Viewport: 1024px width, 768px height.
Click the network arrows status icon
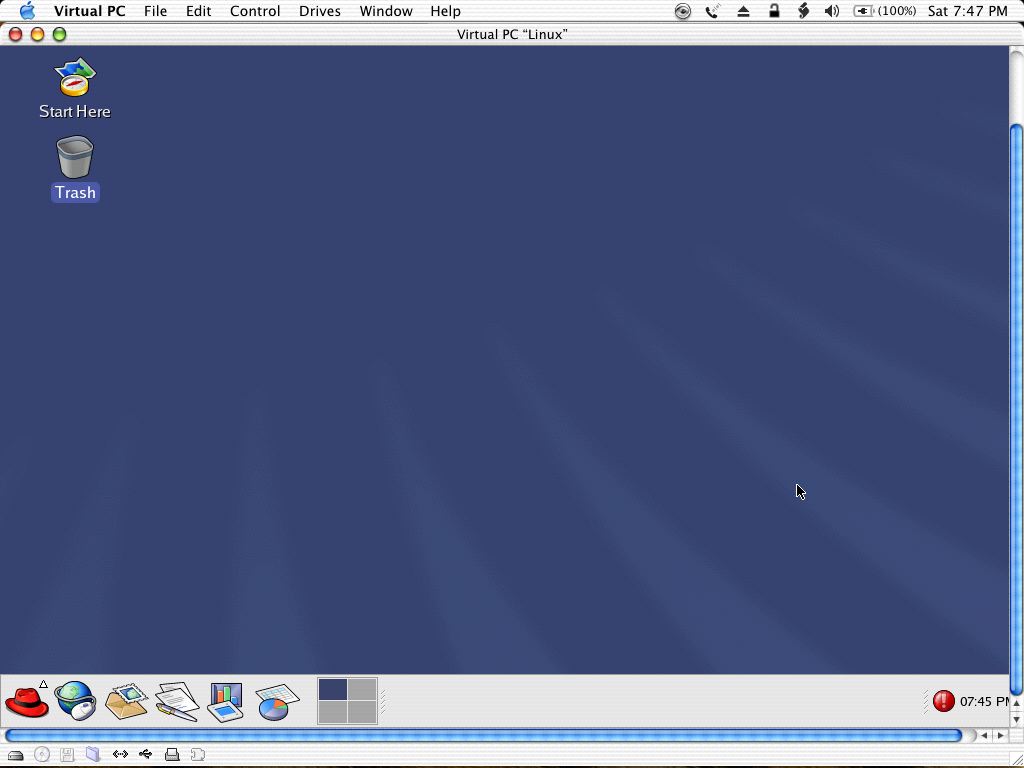(120, 754)
